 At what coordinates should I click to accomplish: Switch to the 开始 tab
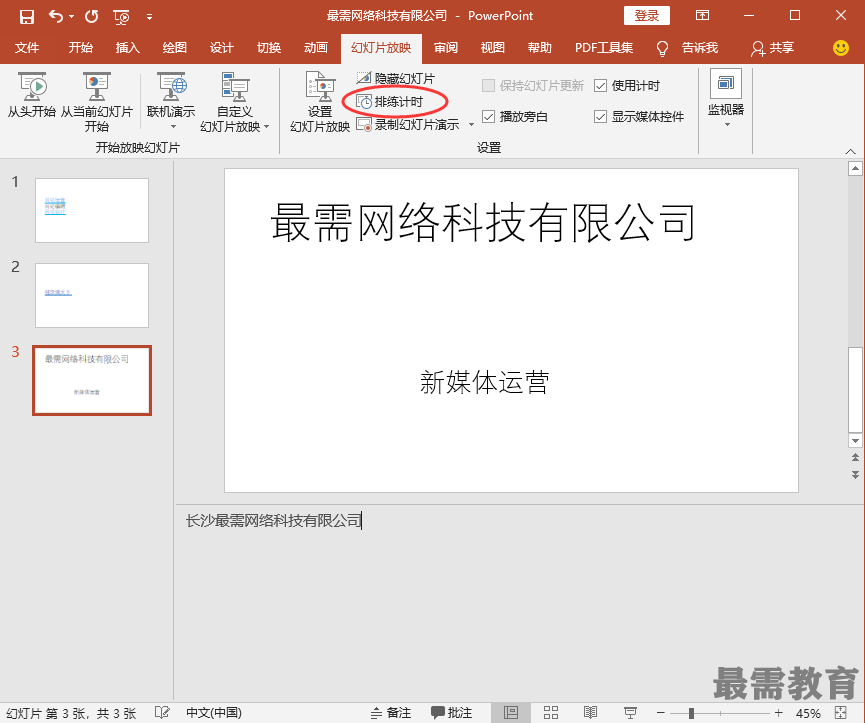[81, 48]
